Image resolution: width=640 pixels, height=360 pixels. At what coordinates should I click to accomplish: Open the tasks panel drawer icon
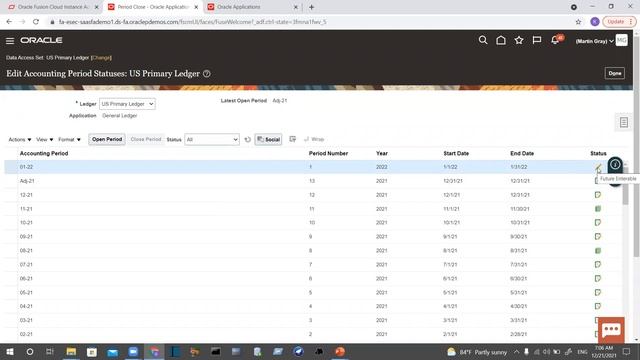point(624,122)
